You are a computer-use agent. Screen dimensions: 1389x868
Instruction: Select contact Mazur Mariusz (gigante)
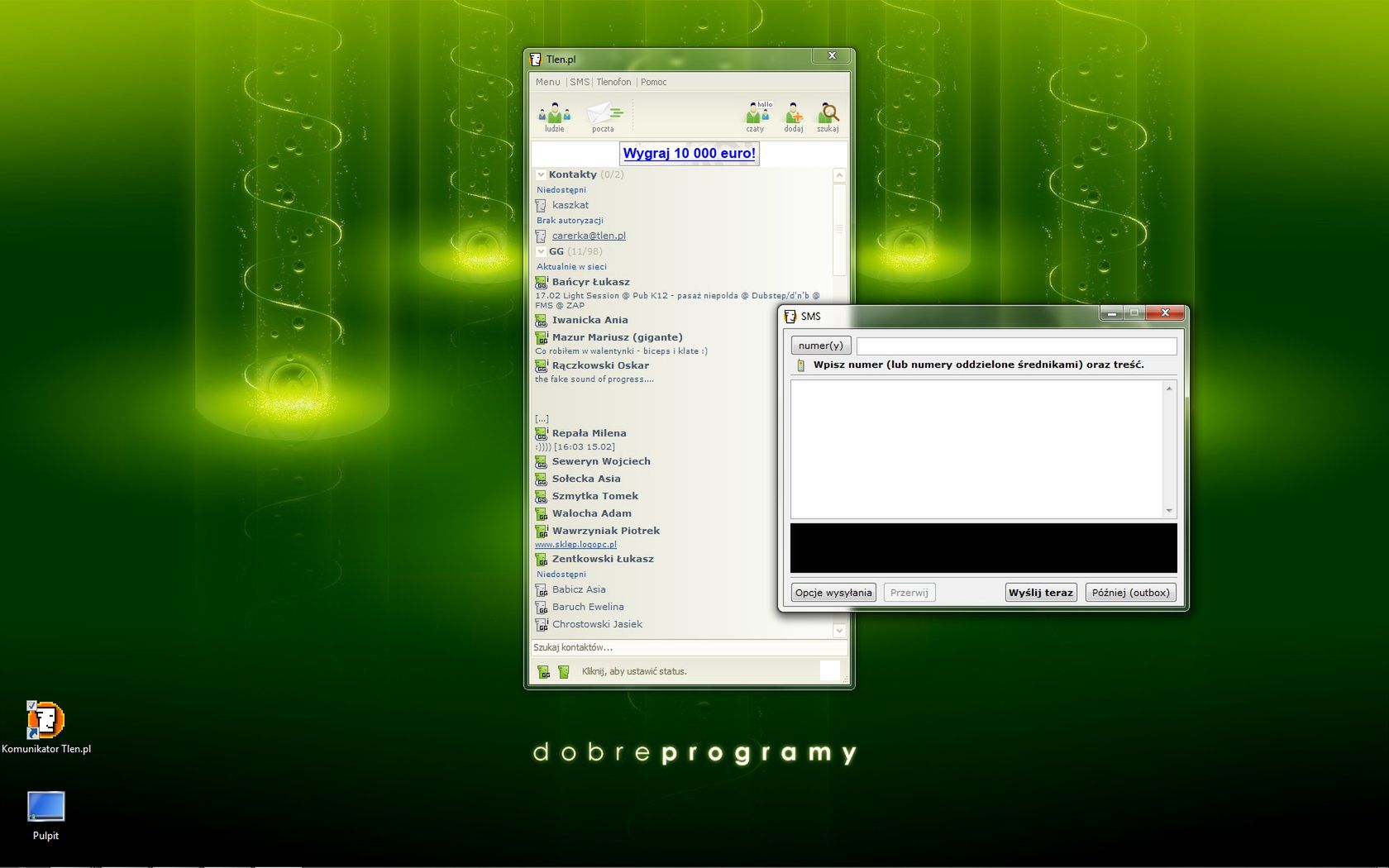tap(618, 337)
